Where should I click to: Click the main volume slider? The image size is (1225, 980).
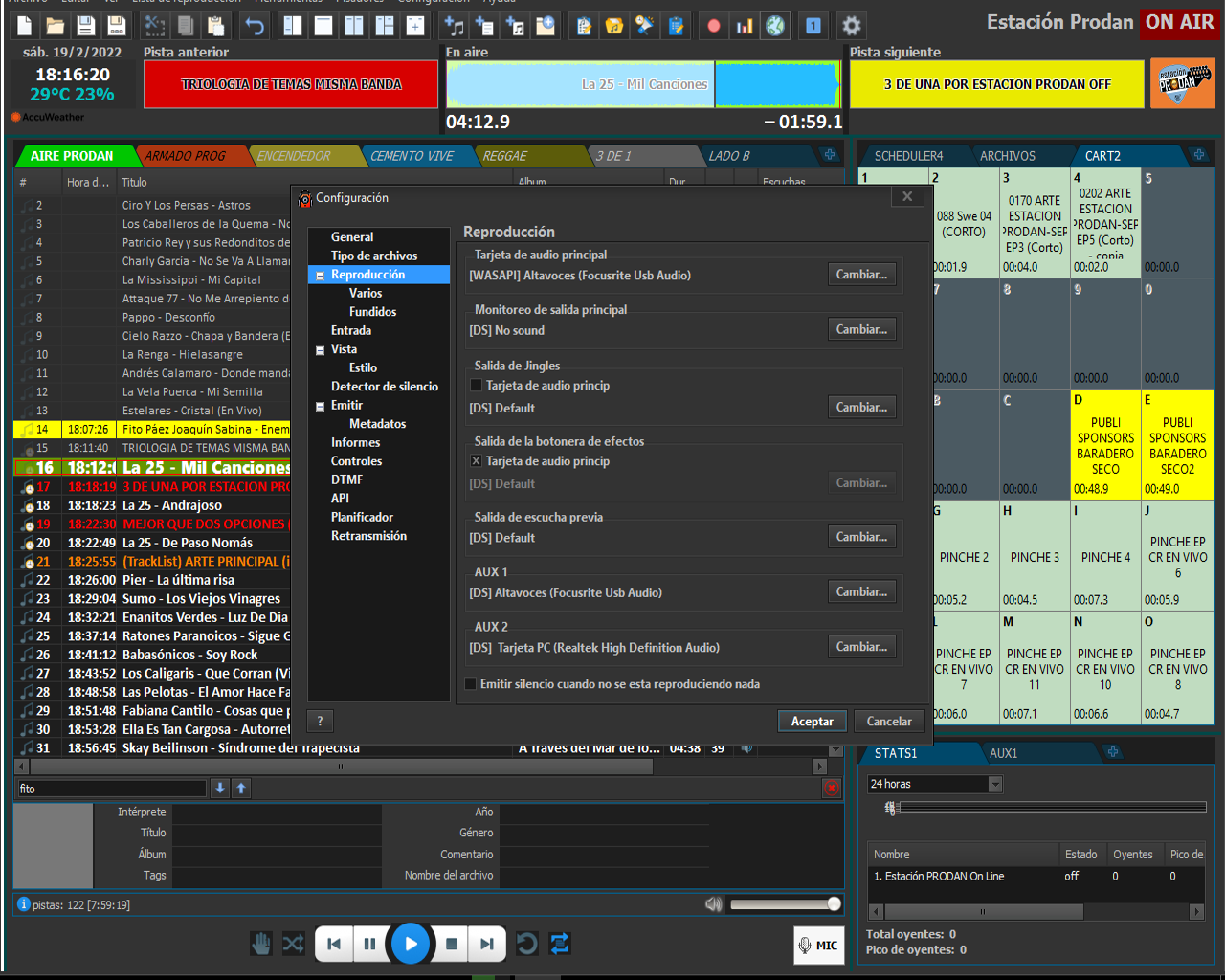[x=785, y=904]
